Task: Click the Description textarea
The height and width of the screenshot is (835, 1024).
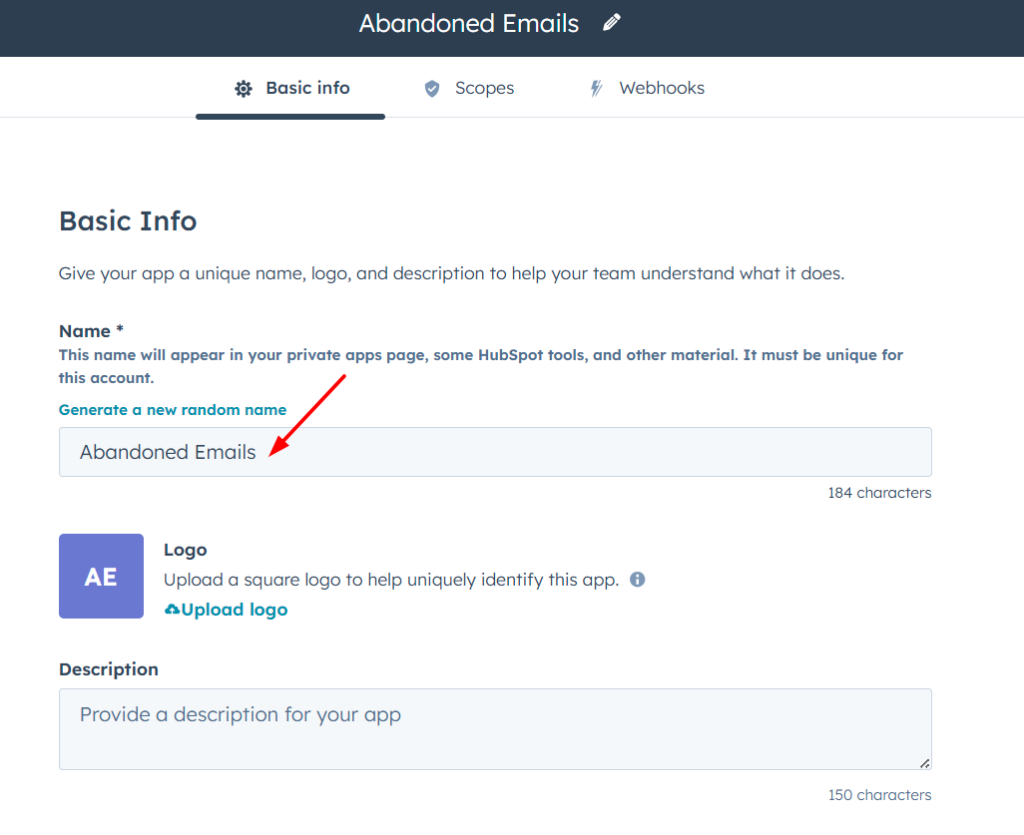Action: 495,728
